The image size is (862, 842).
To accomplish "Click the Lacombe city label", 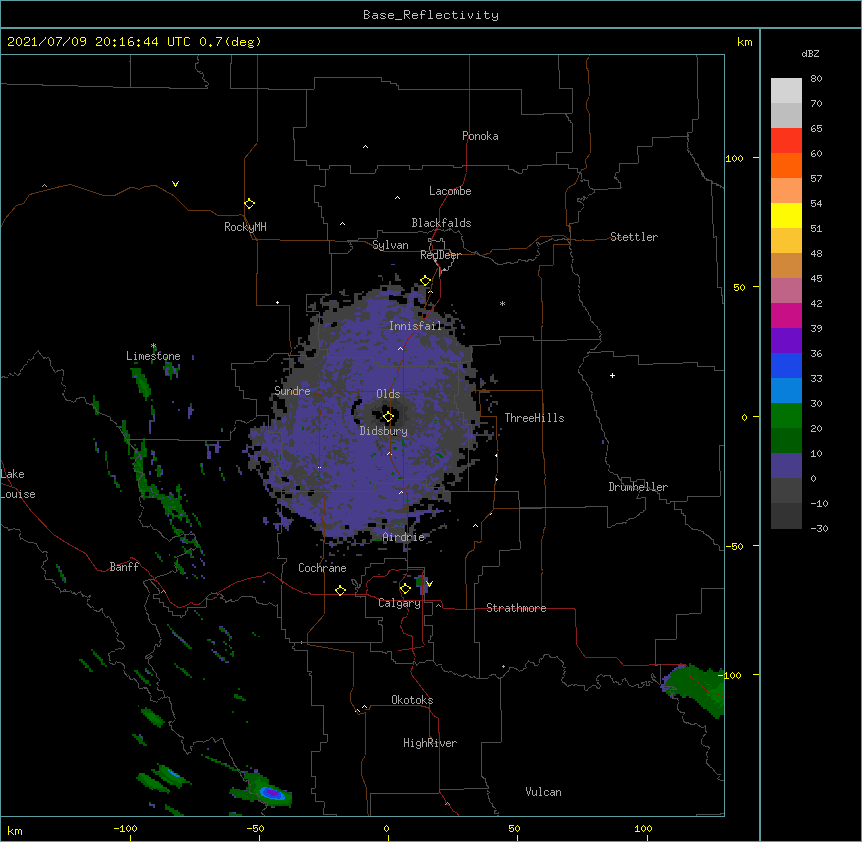I will (x=450, y=191).
